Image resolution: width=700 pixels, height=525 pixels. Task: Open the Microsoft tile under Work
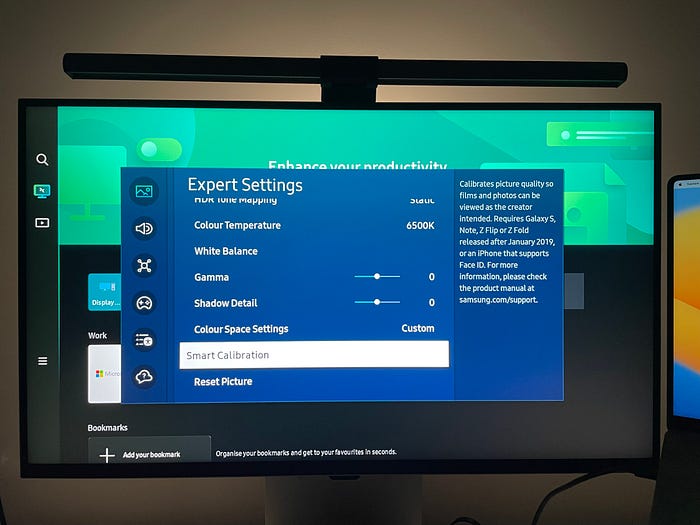[x=105, y=374]
